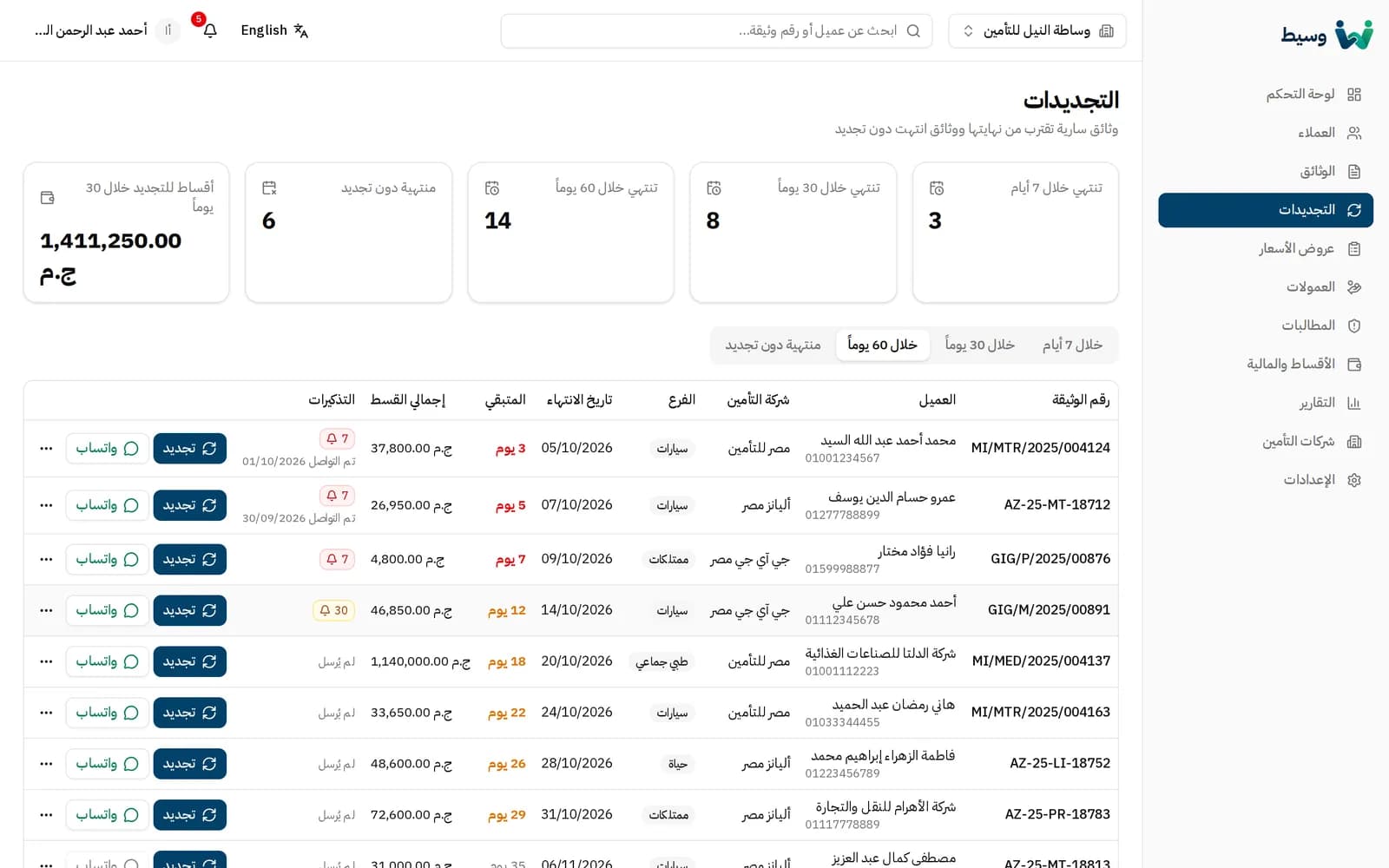The height and width of the screenshot is (868, 1389).
Task: Renew policy MI/MED/2025/004137
Action: [x=190, y=661]
